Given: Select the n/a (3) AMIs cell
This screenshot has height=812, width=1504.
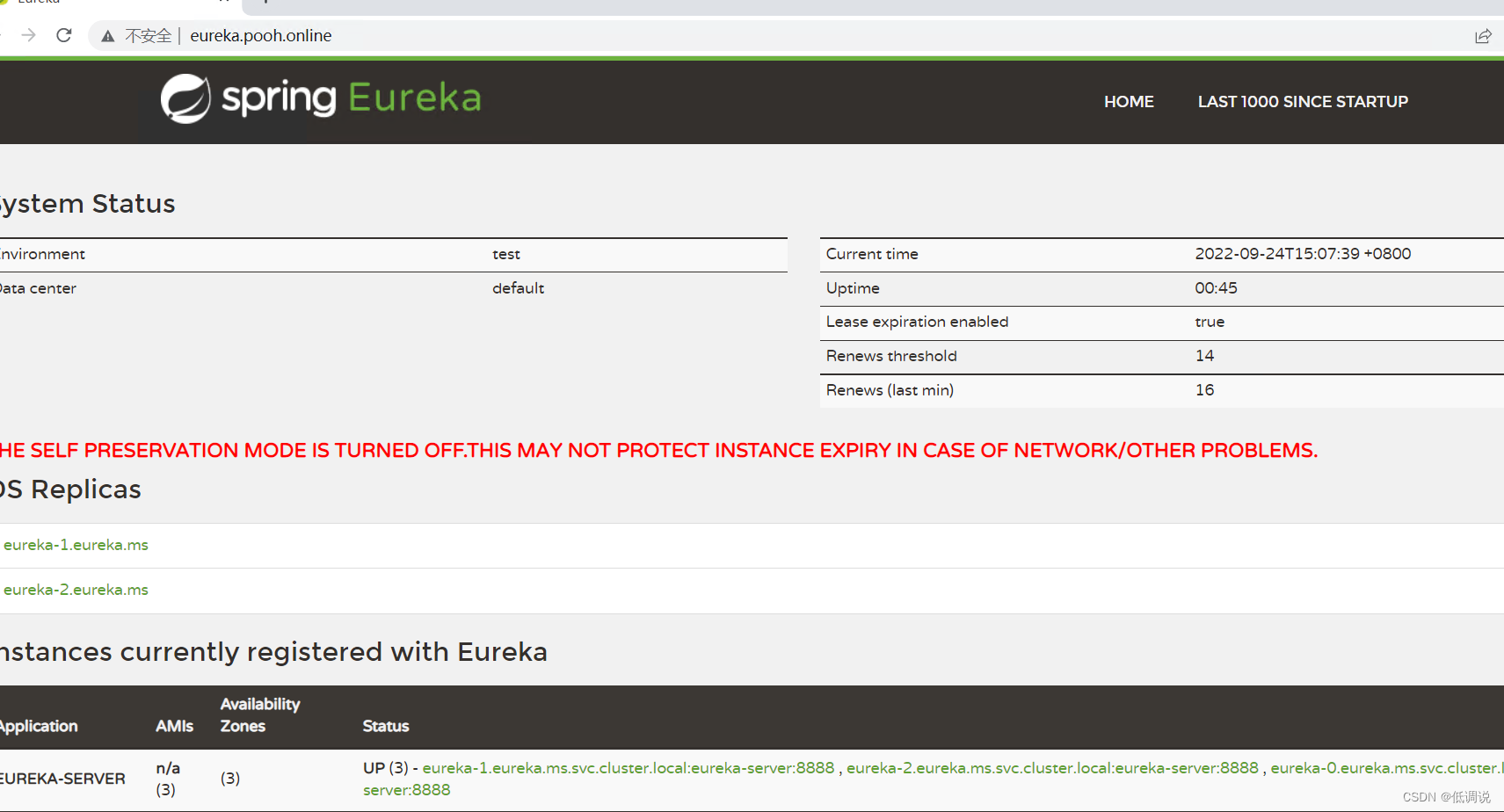Looking at the screenshot, I should click(168, 779).
